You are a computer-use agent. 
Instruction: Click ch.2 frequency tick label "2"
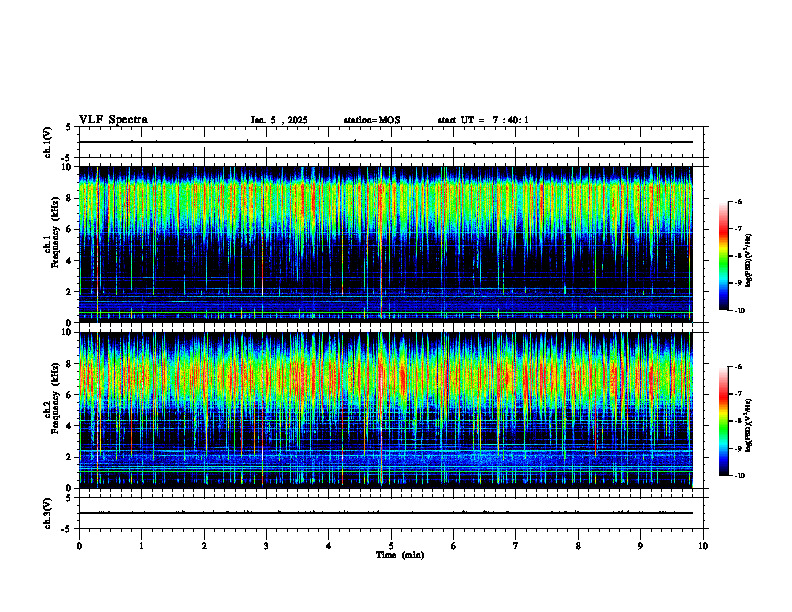click(71, 457)
